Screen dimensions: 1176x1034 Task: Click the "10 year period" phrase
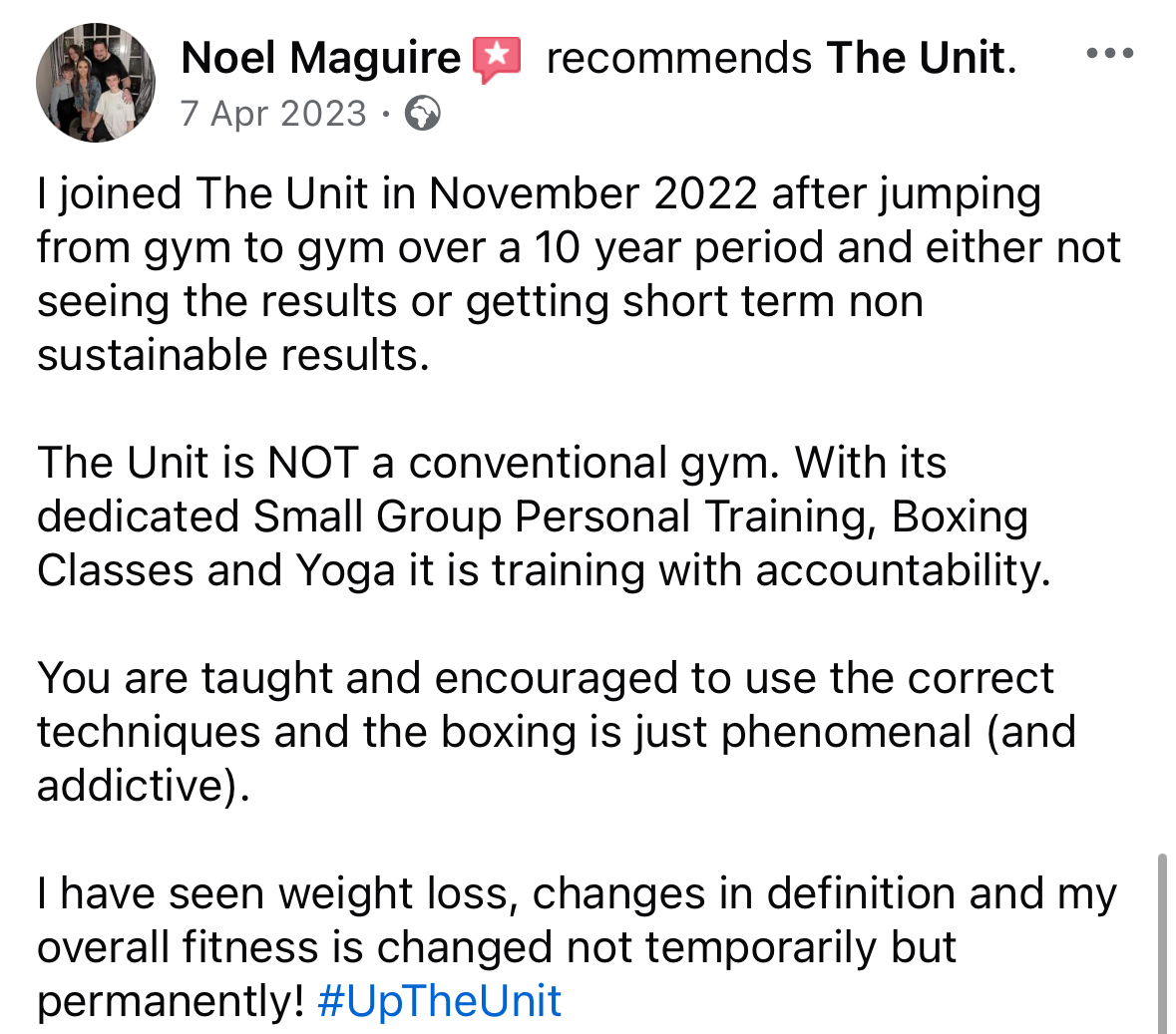pyautogui.click(x=678, y=247)
